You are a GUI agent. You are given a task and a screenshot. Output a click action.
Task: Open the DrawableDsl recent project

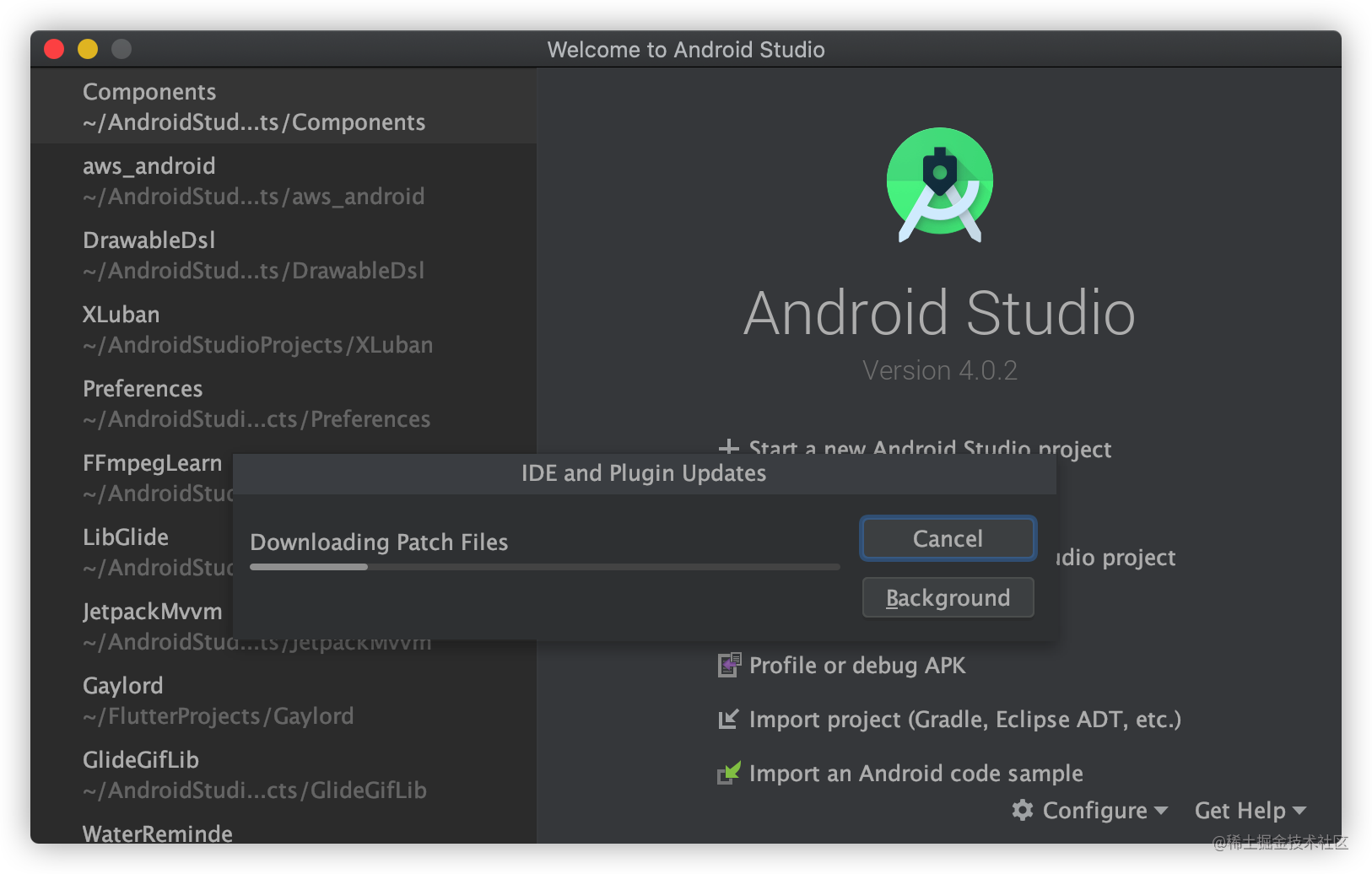284,255
